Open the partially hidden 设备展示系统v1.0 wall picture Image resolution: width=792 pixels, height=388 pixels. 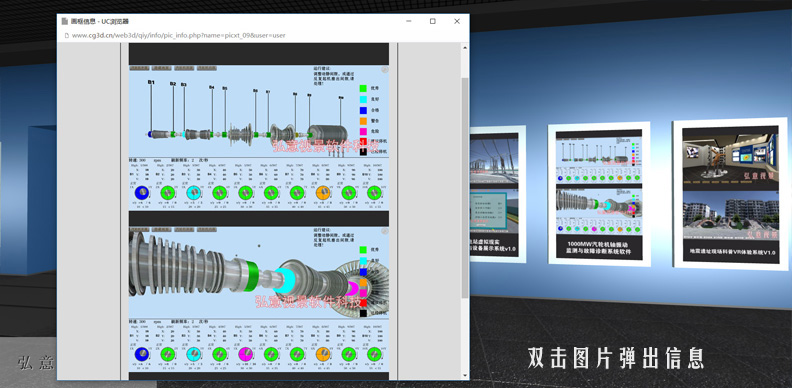498,194
